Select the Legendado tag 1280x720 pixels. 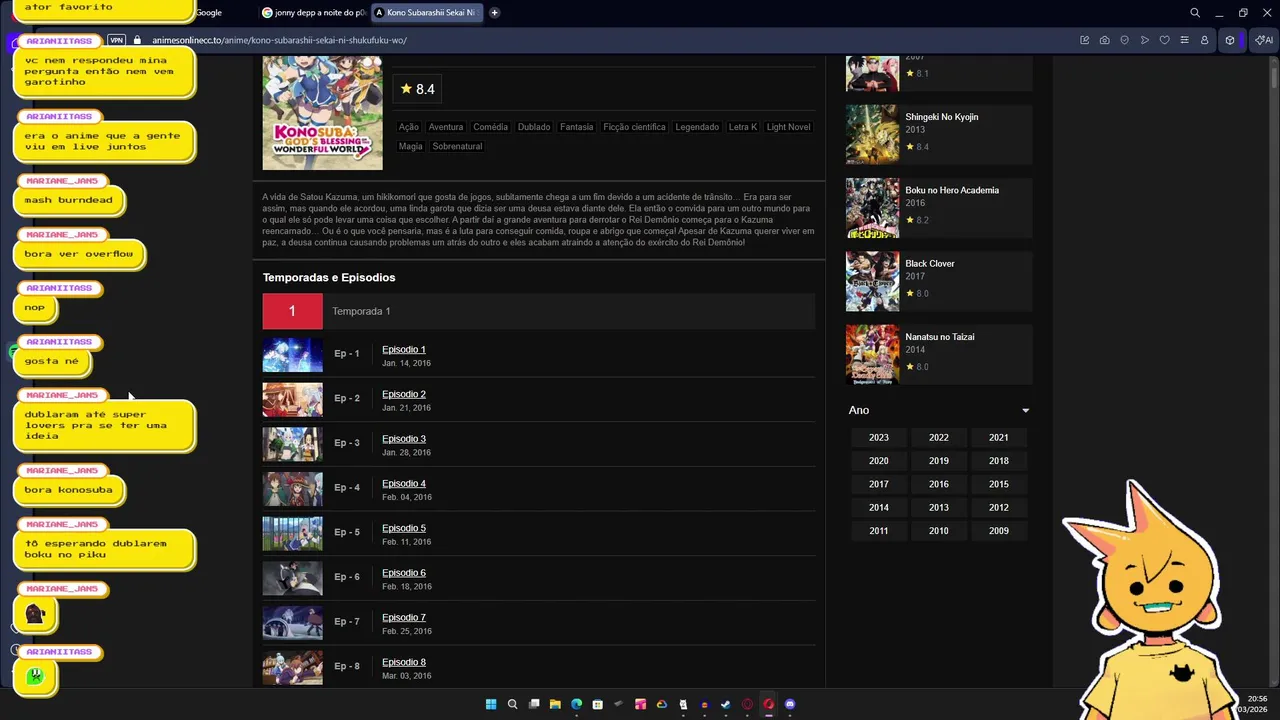[697, 127]
